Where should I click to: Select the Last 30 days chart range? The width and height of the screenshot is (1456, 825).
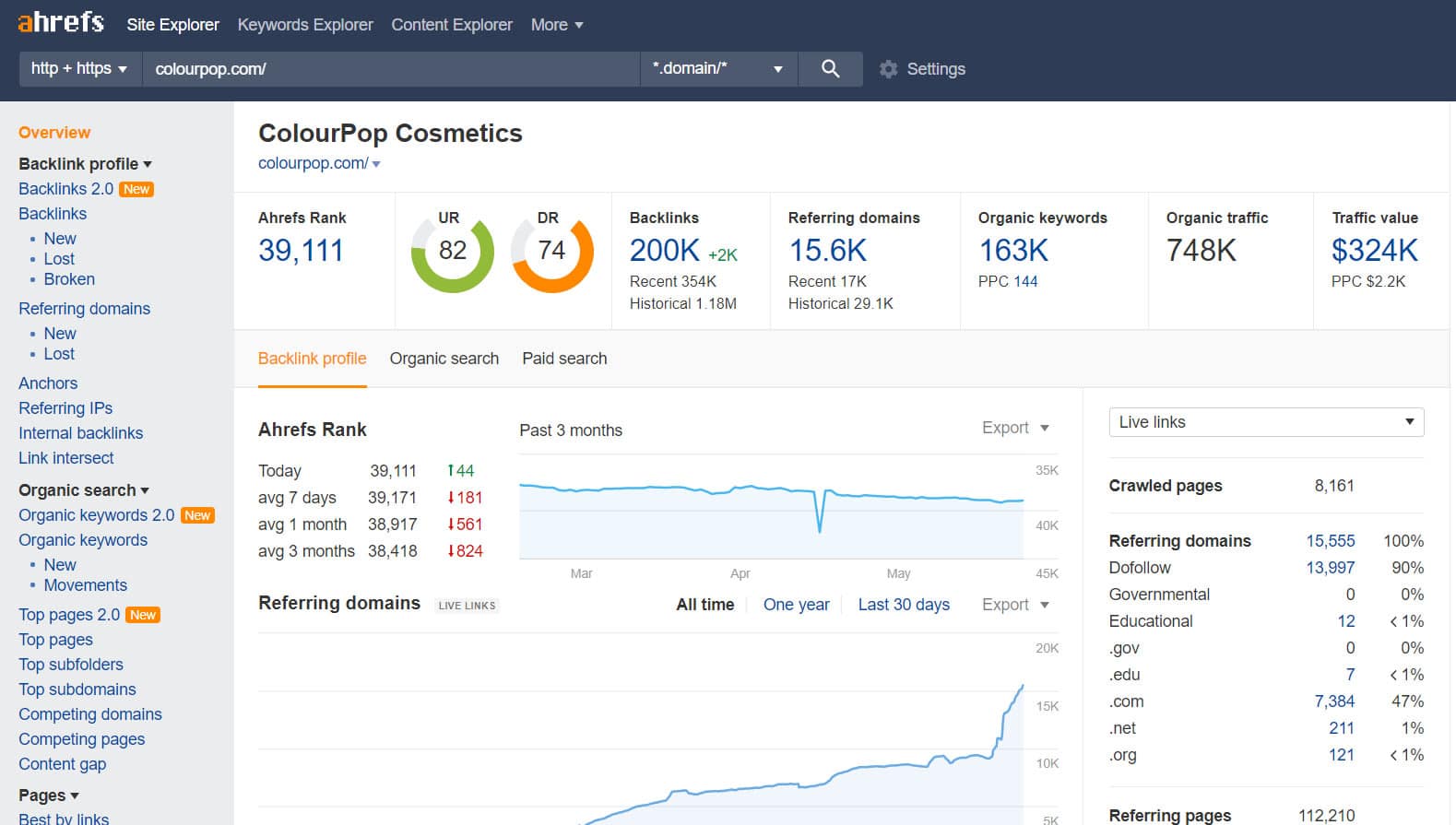tap(904, 605)
